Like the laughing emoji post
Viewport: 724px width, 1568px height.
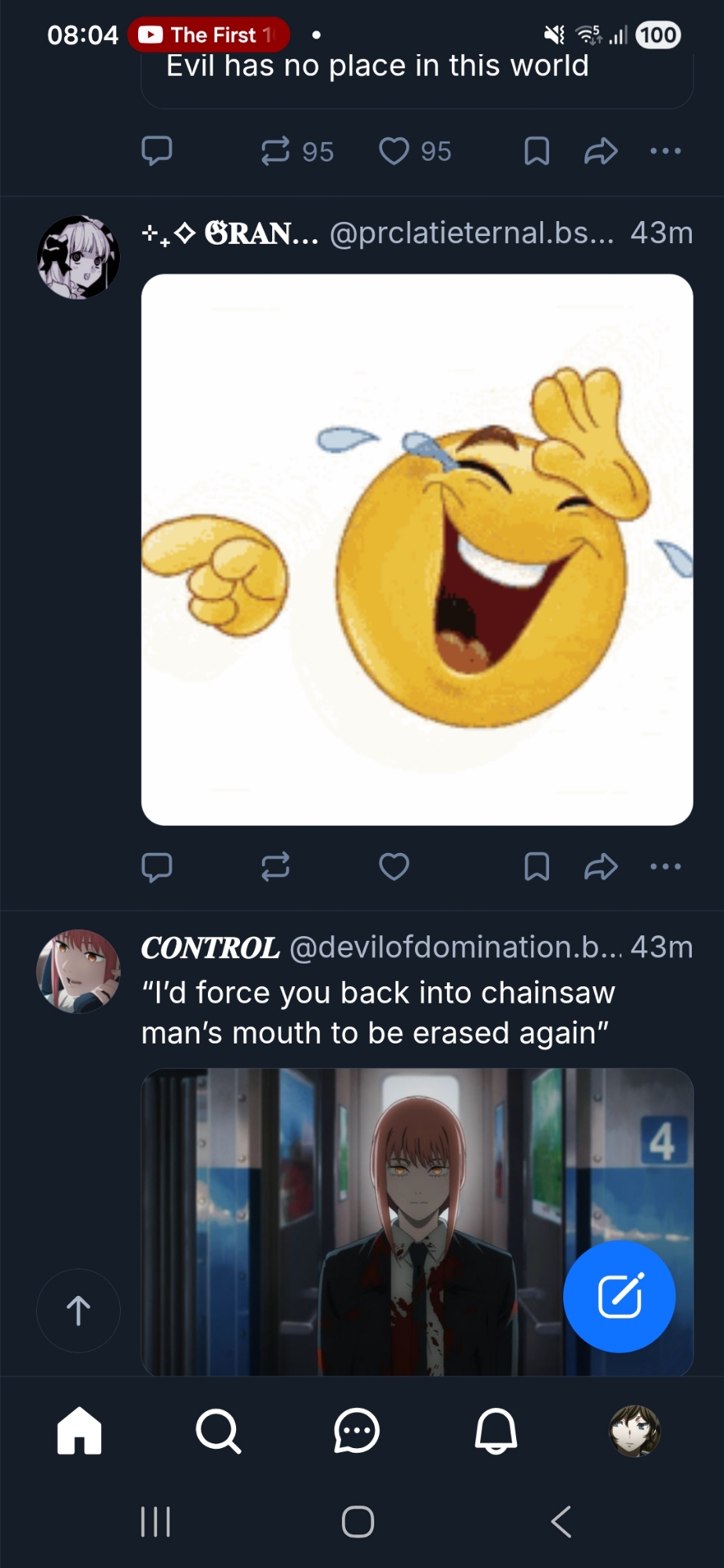[x=394, y=866]
